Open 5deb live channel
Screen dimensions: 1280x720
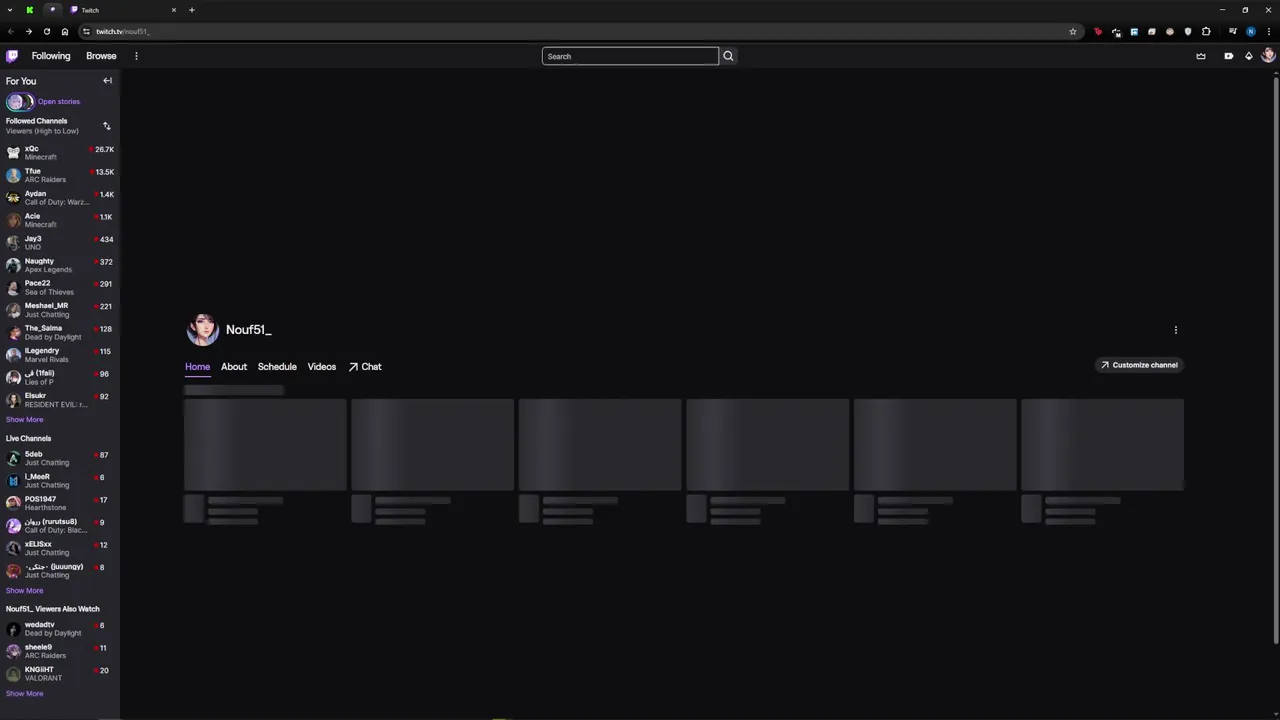coord(60,458)
